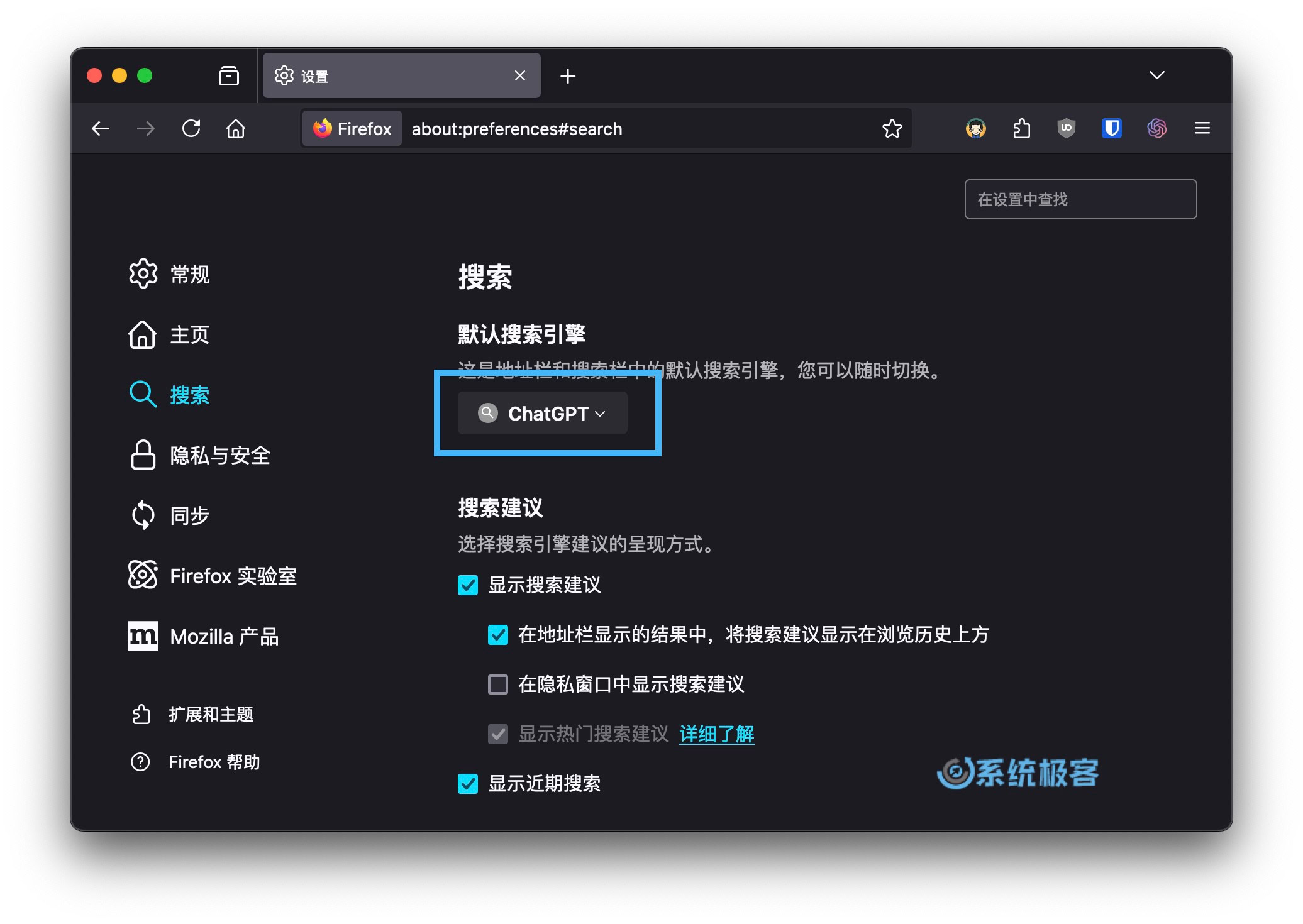The width and height of the screenshot is (1303, 924).
Task: Open 主页 settings category
Action: (170, 334)
